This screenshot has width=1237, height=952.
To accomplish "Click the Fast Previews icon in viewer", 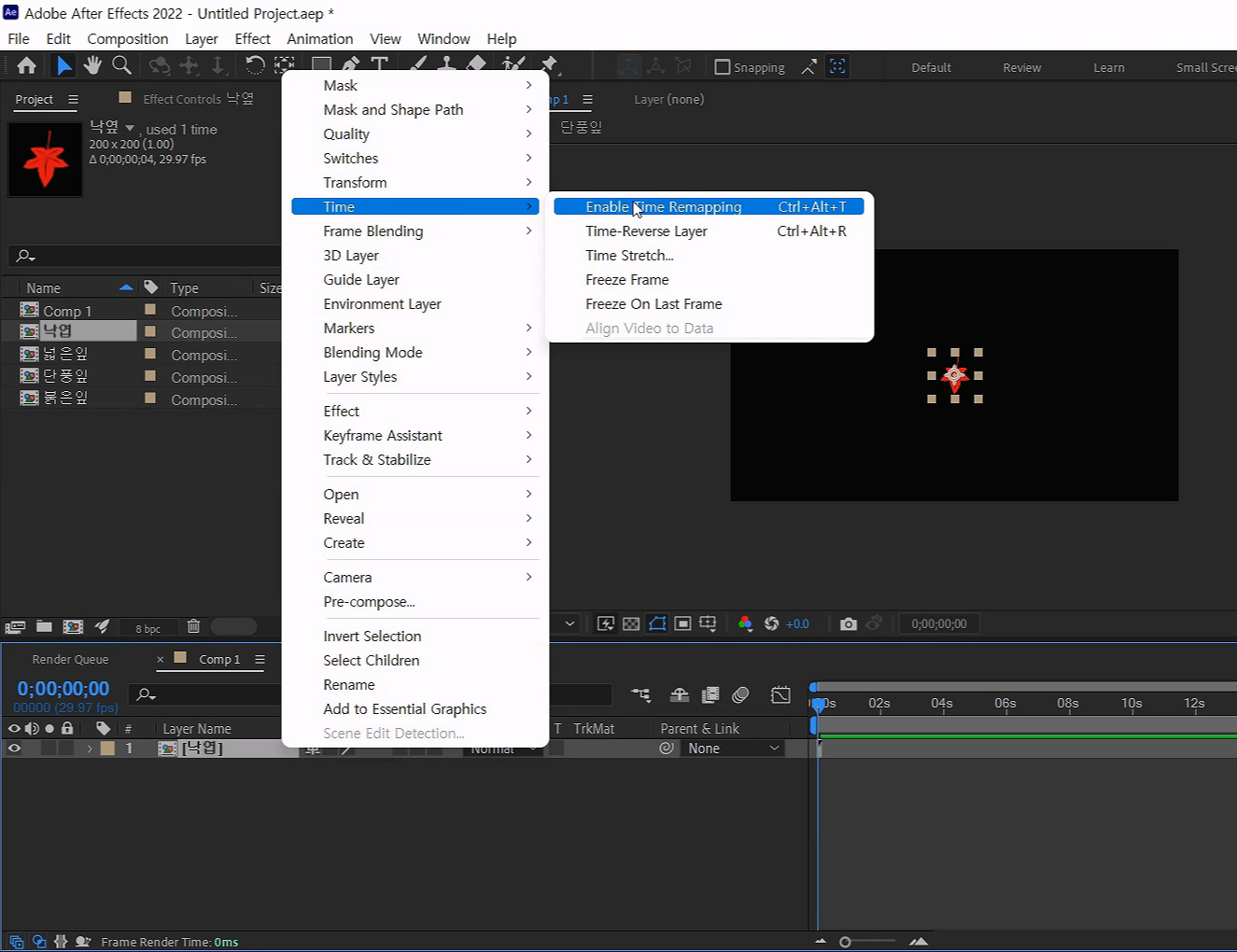I will pyautogui.click(x=605, y=623).
